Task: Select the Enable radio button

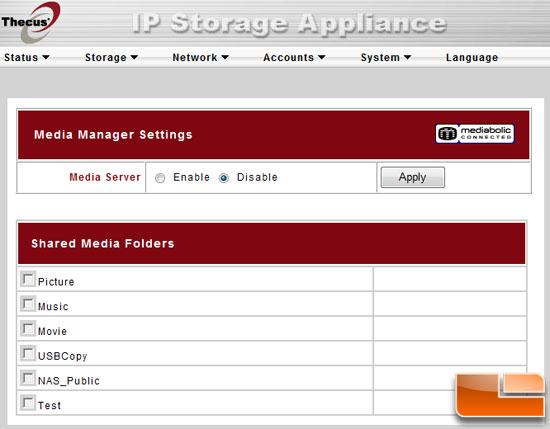Action: coord(160,178)
